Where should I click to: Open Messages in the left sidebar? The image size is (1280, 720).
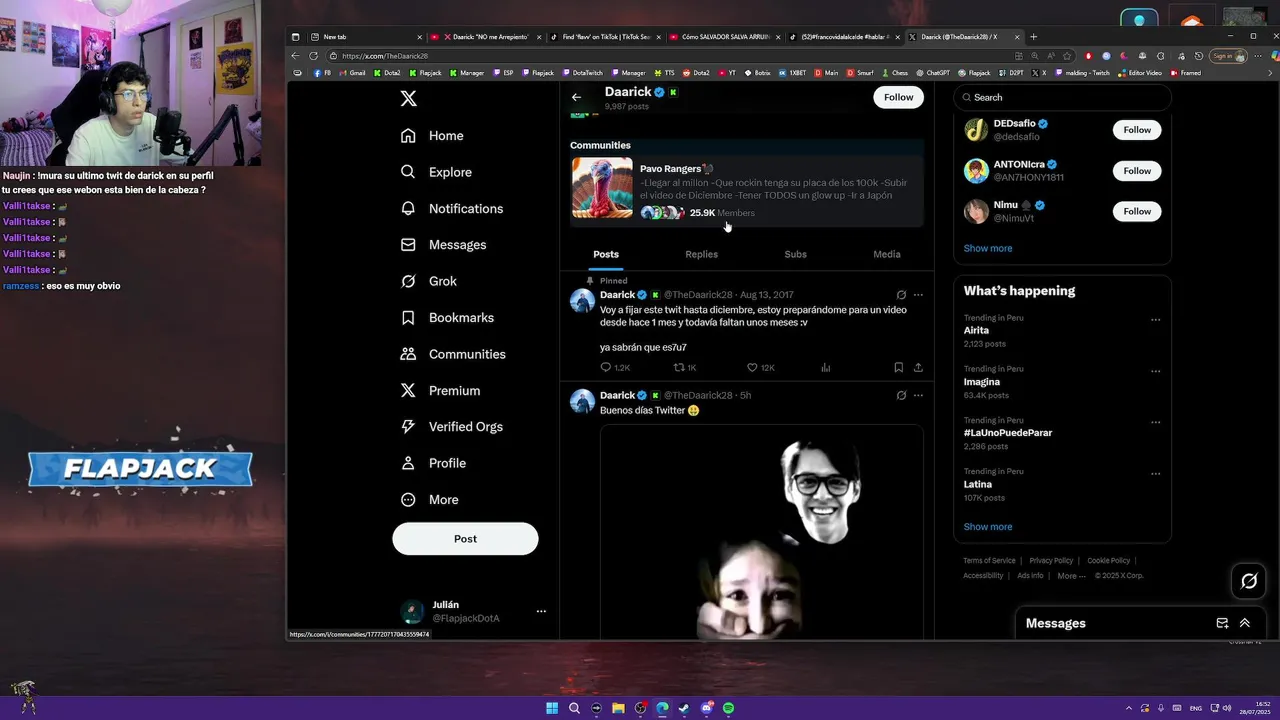[443, 245]
